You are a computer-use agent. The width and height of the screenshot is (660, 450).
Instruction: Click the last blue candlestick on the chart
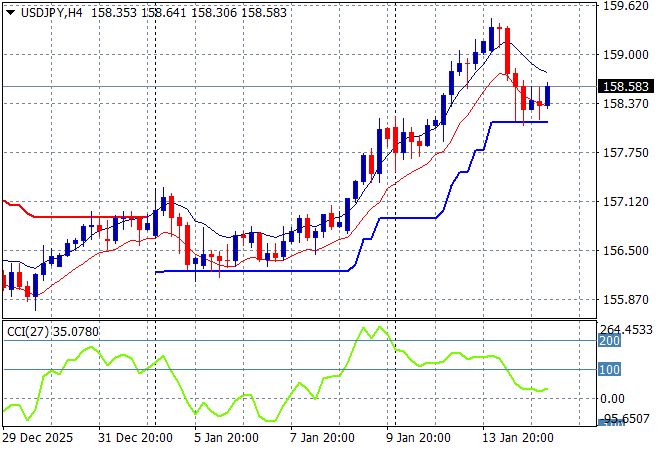[547, 95]
